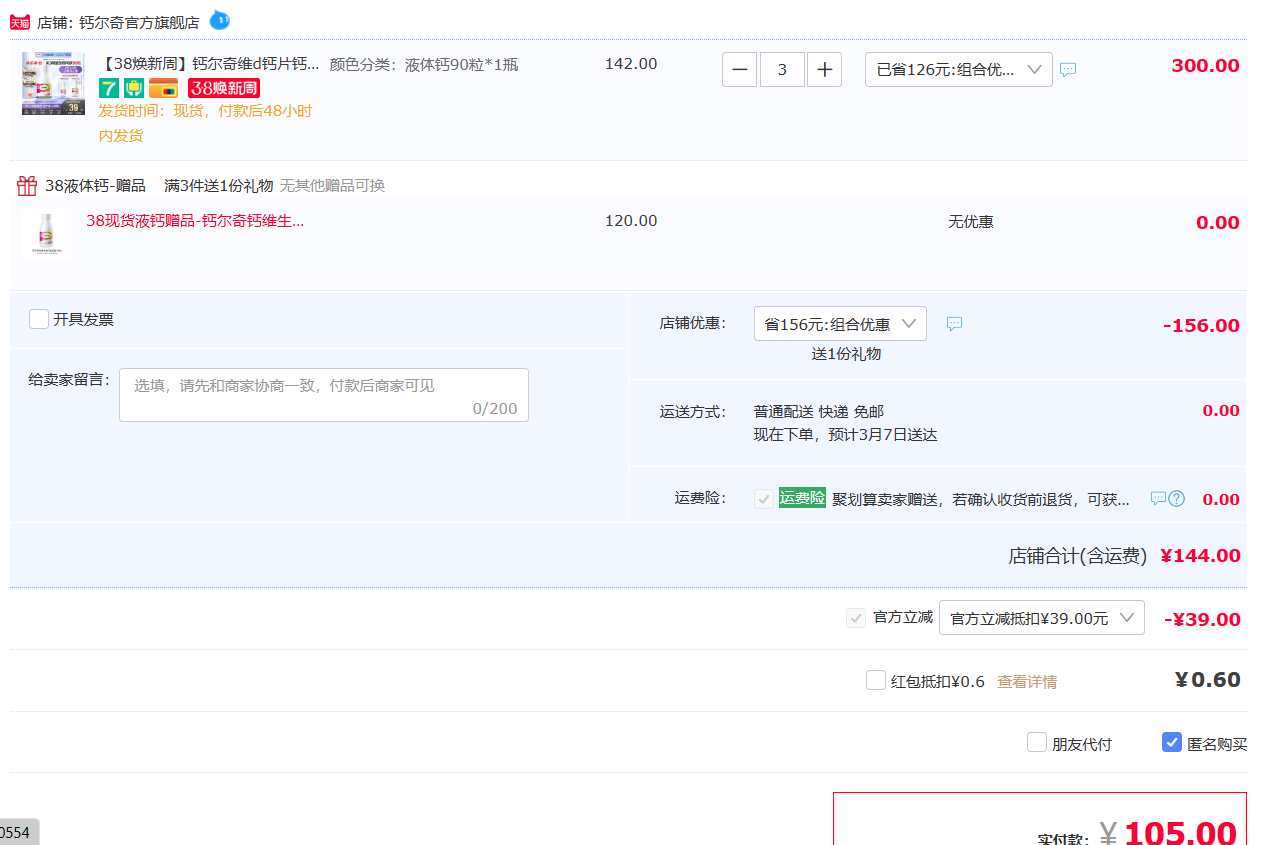The image size is (1261, 845).
Task: Click the message icon next to 省156元 dropdown
Action: (x=954, y=324)
